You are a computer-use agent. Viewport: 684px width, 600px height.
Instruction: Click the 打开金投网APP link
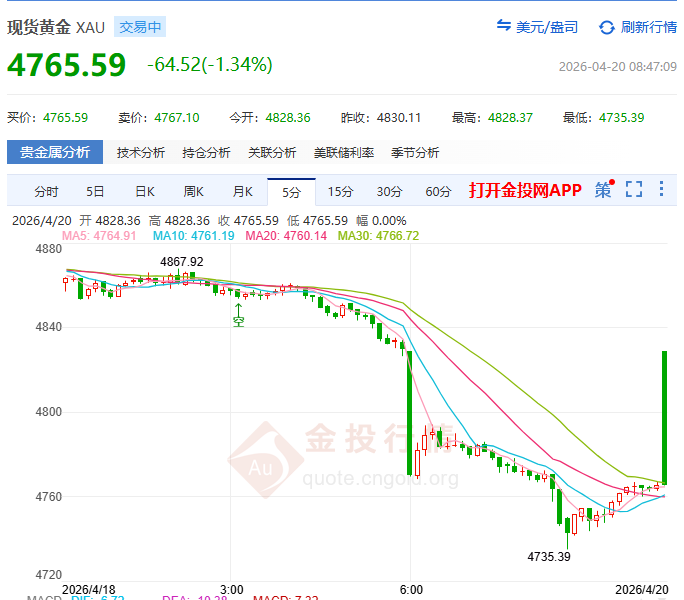click(525, 190)
